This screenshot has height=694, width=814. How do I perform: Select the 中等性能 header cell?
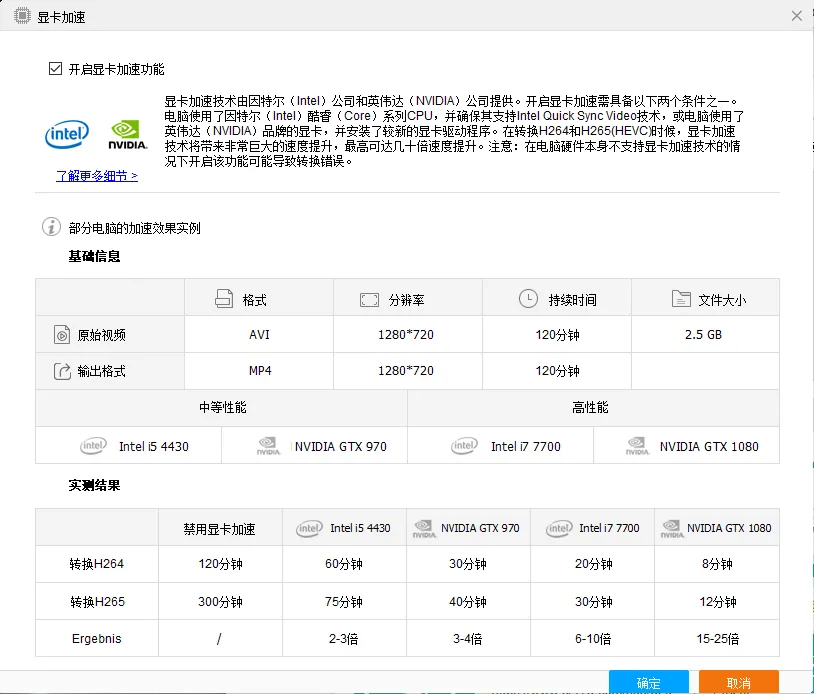[x=222, y=408]
